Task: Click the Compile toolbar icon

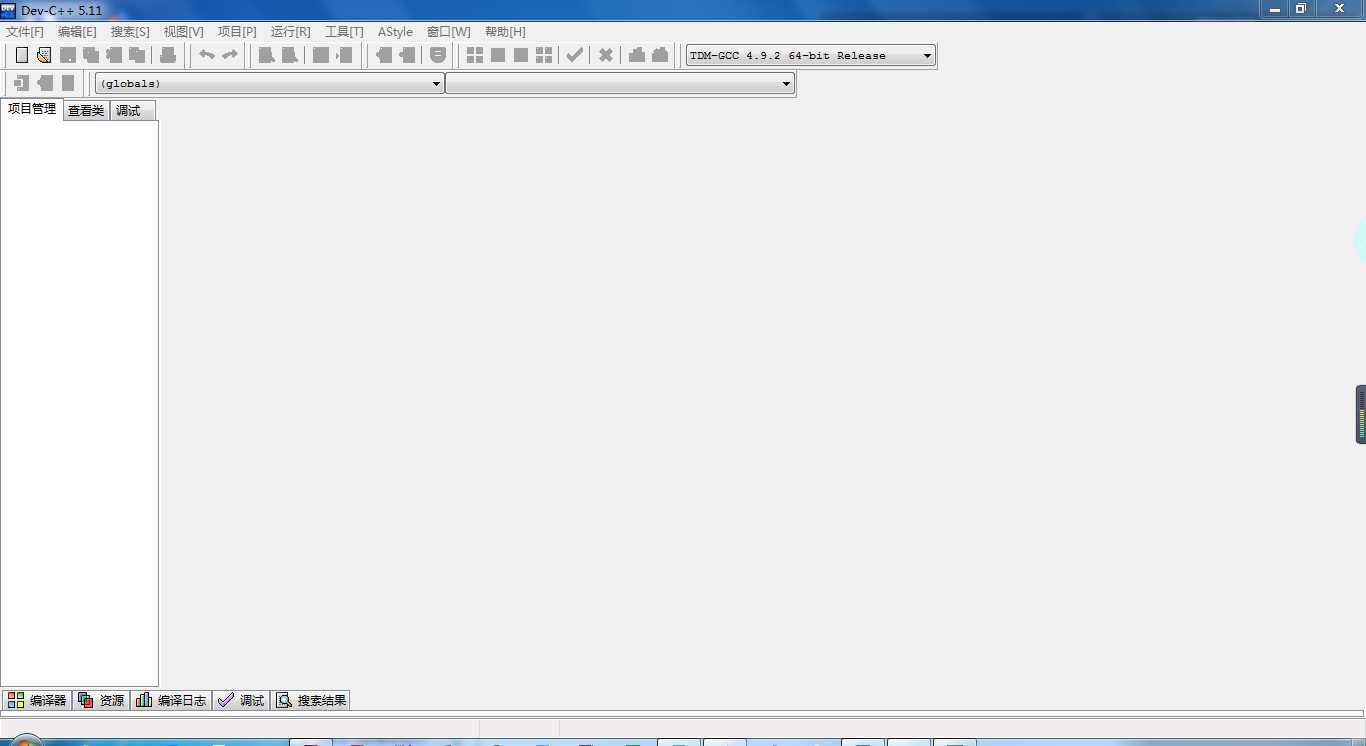Action: pos(475,55)
